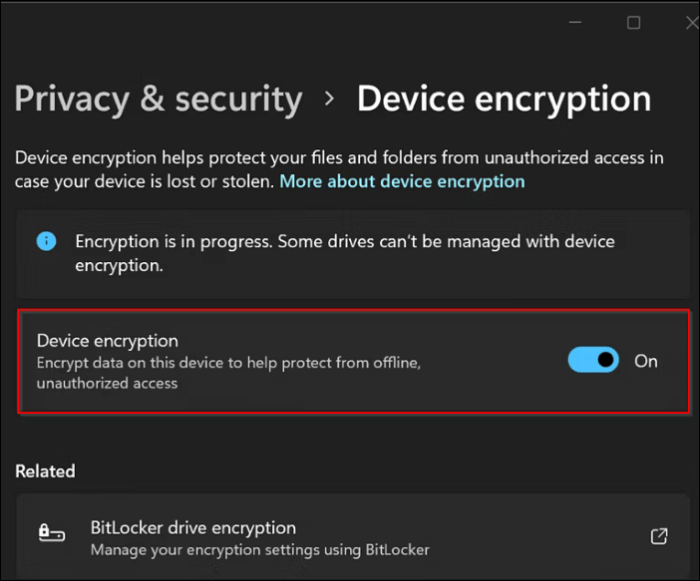Click the blue info icon

[x=46, y=241]
